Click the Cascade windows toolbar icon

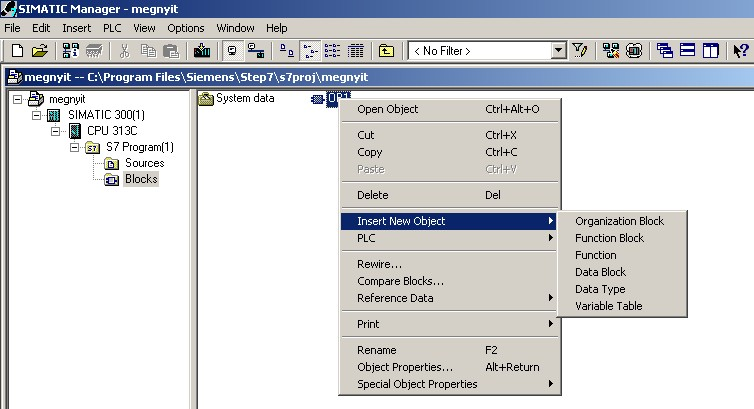point(665,50)
